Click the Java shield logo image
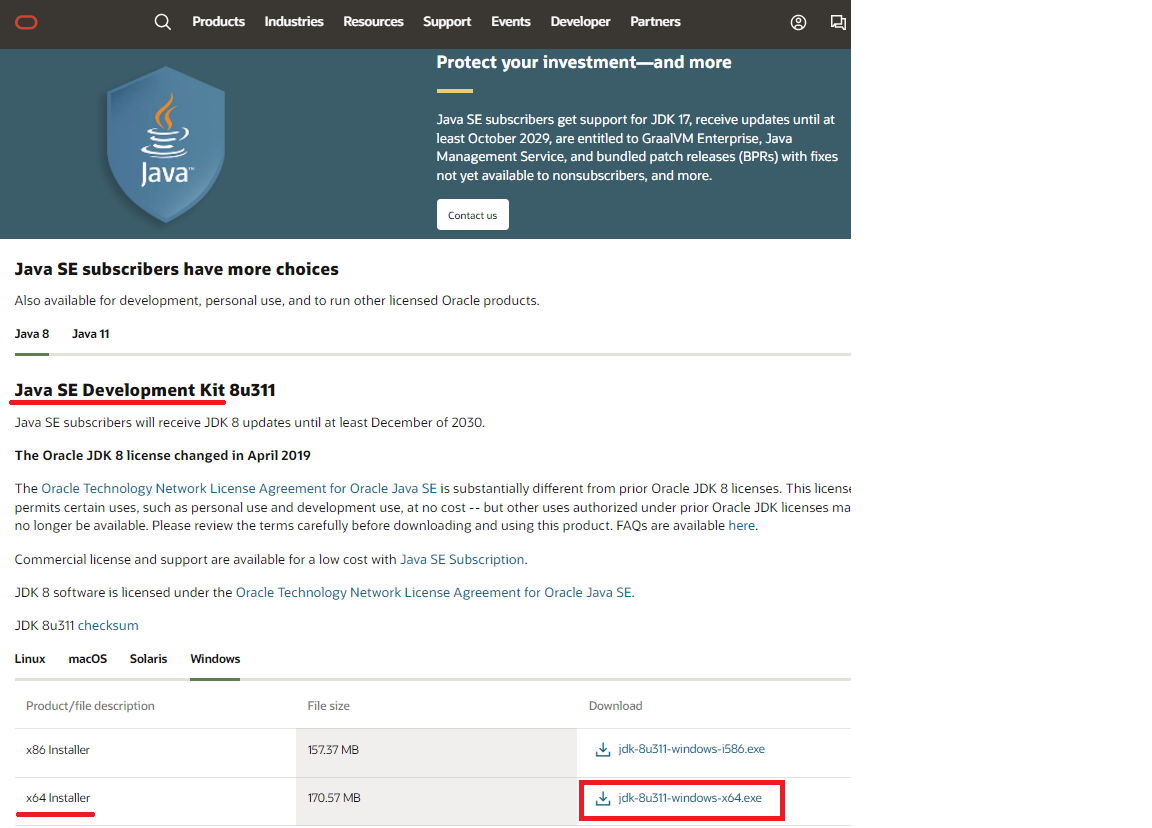This screenshot has height=828, width=1152. [166, 144]
